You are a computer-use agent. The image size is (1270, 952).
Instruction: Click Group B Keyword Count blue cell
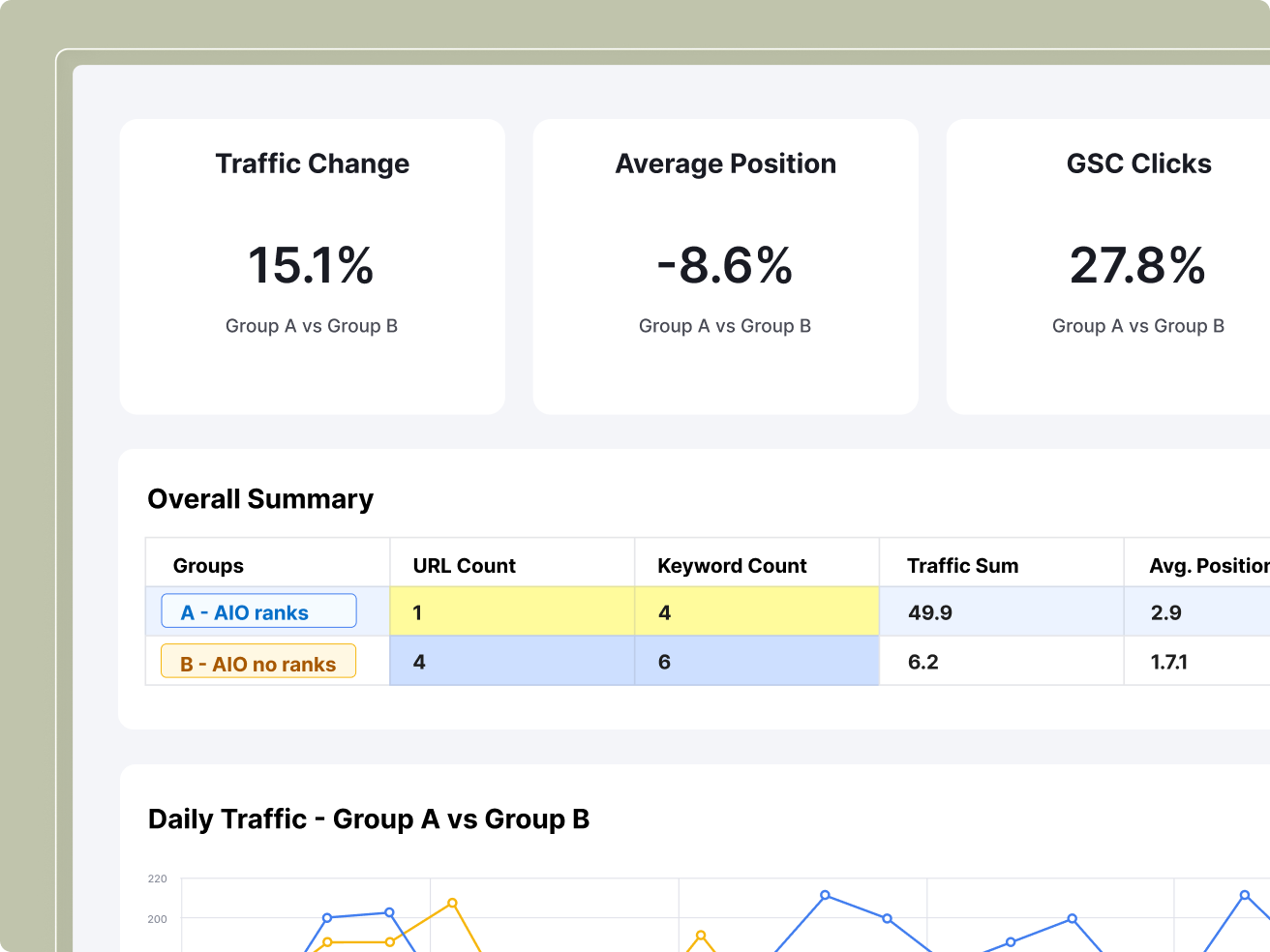(x=756, y=662)
